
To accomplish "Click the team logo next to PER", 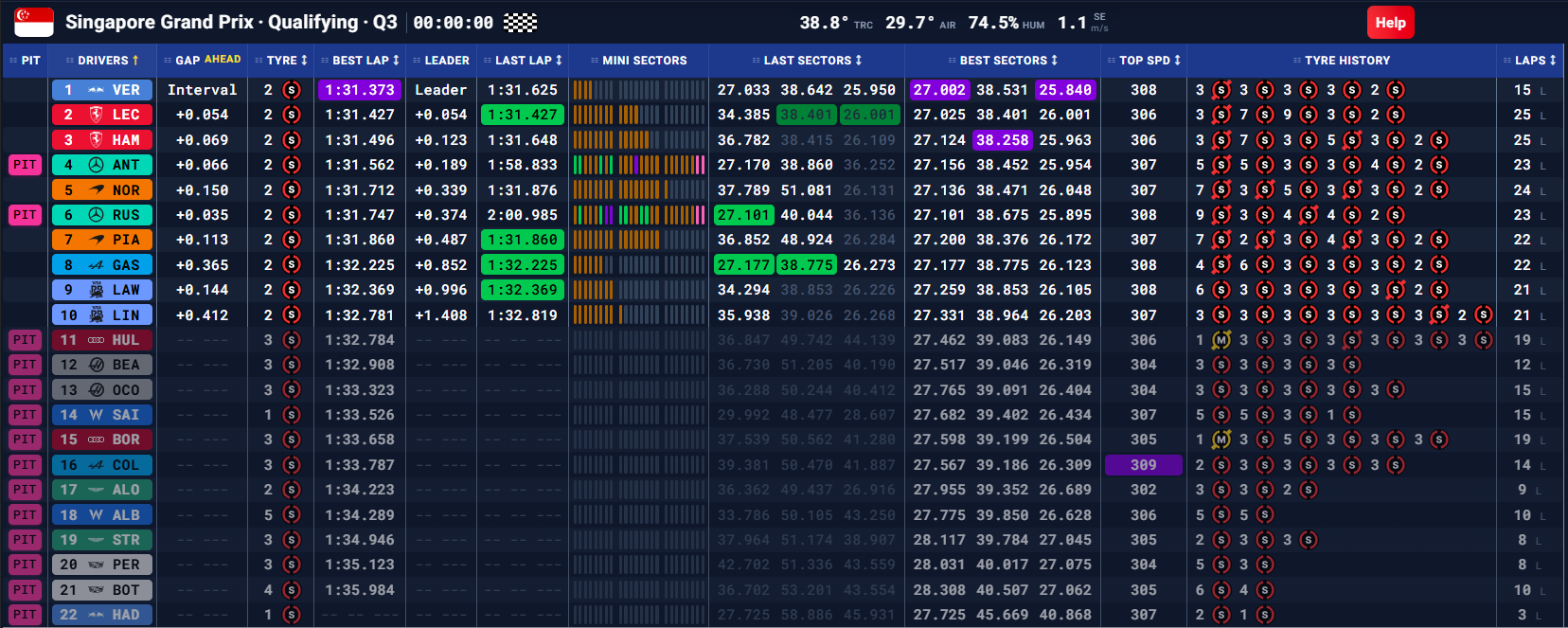I will 96,565.
